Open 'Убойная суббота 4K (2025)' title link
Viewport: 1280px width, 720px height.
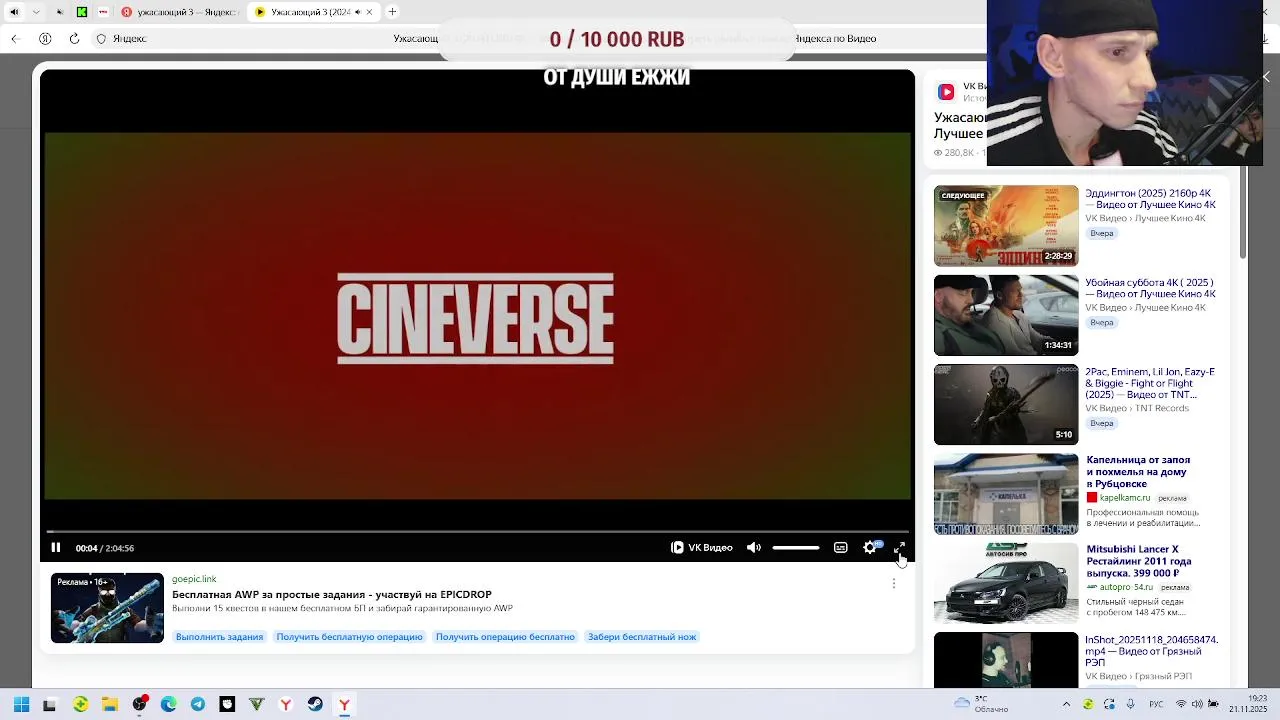point(1150,289)
